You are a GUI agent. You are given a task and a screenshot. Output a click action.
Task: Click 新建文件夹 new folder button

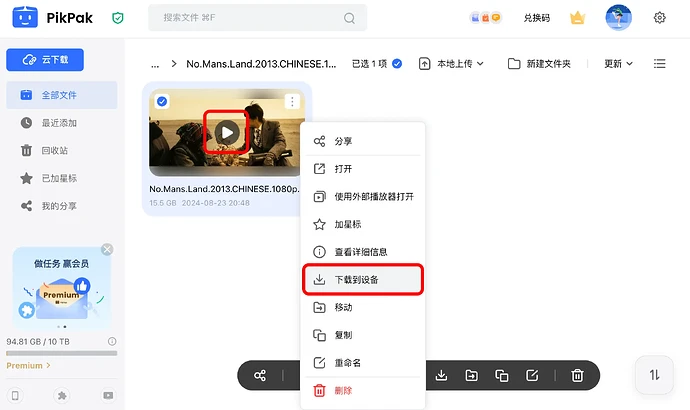click(x=539, y=64)
